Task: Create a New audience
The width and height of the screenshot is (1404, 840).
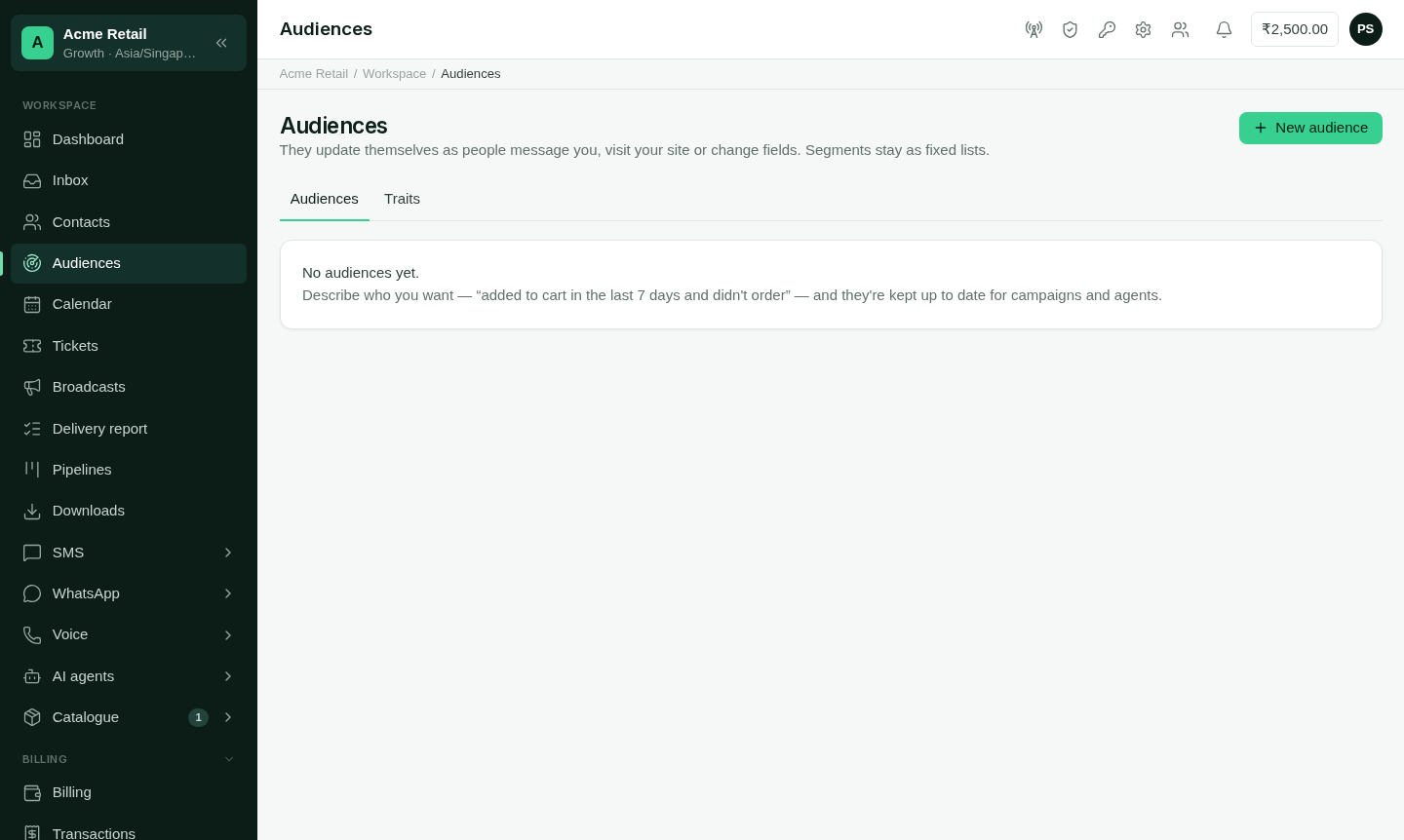Action: click(1310, 128)
